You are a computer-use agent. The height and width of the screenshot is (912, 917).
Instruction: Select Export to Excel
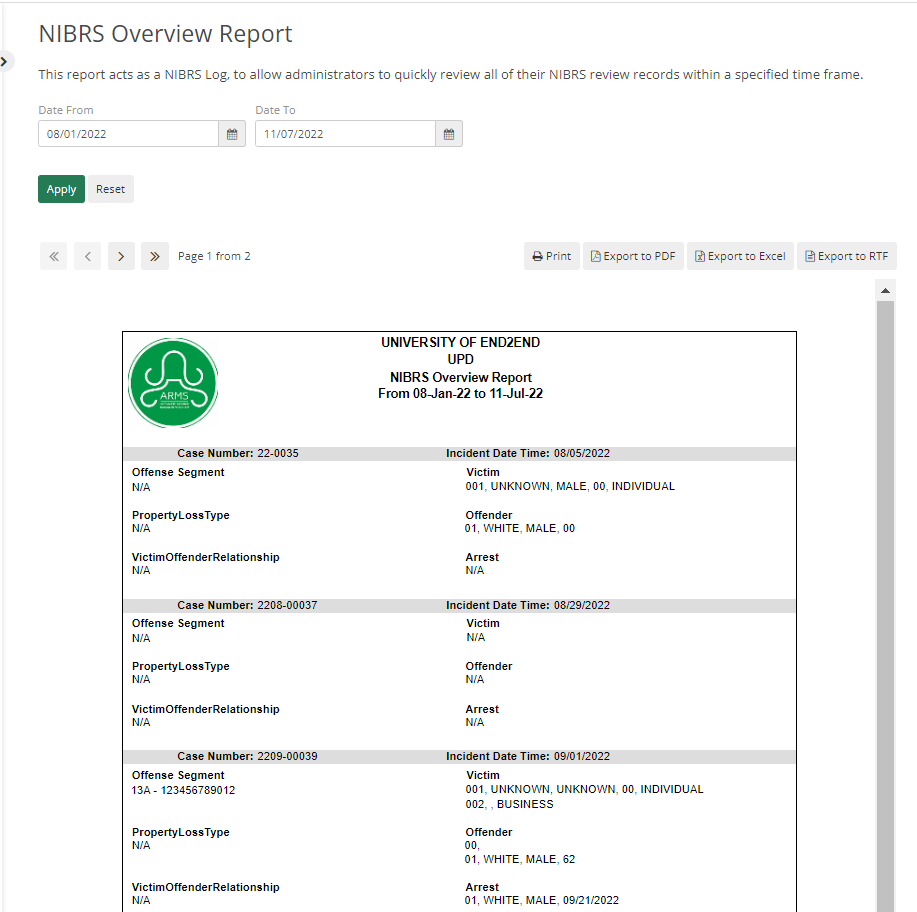pyautogui.click(x=740, y=255)
